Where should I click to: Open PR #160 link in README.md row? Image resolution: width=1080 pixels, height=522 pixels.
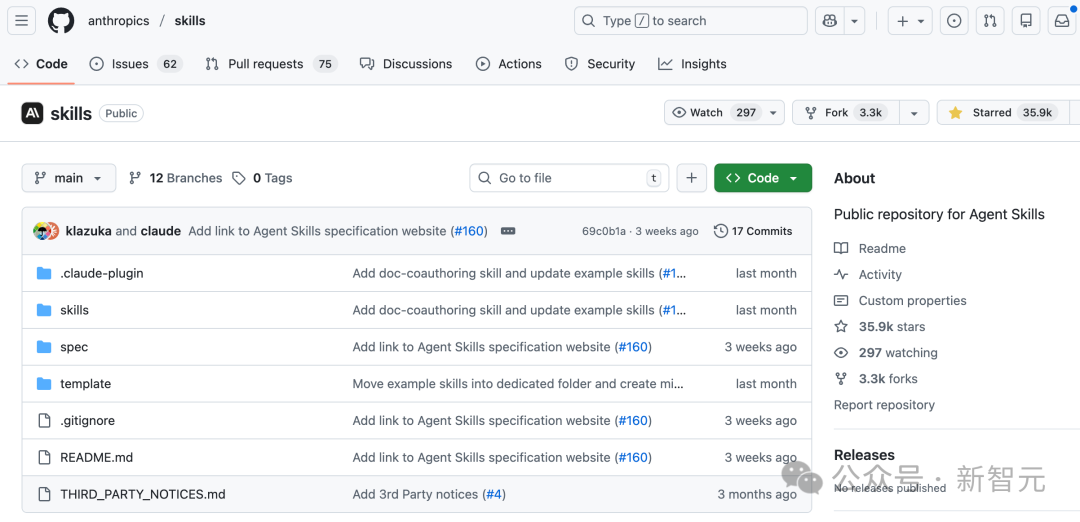click(633, 457)
